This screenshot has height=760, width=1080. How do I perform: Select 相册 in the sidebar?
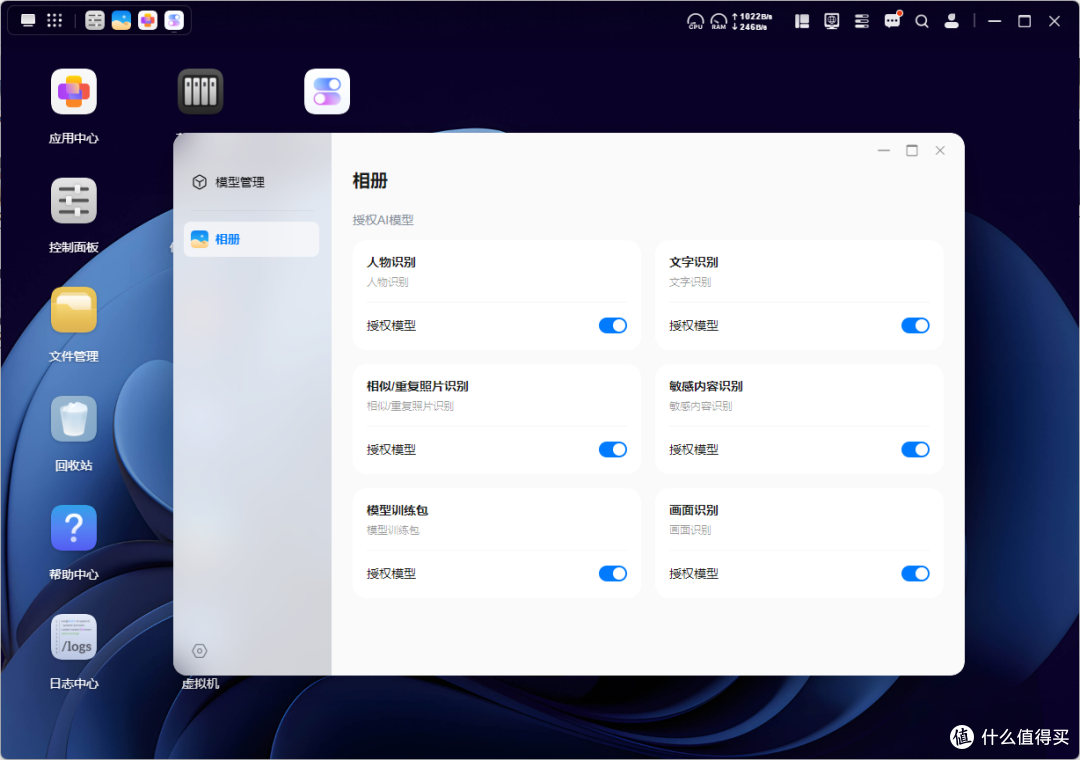click(251, 239)
